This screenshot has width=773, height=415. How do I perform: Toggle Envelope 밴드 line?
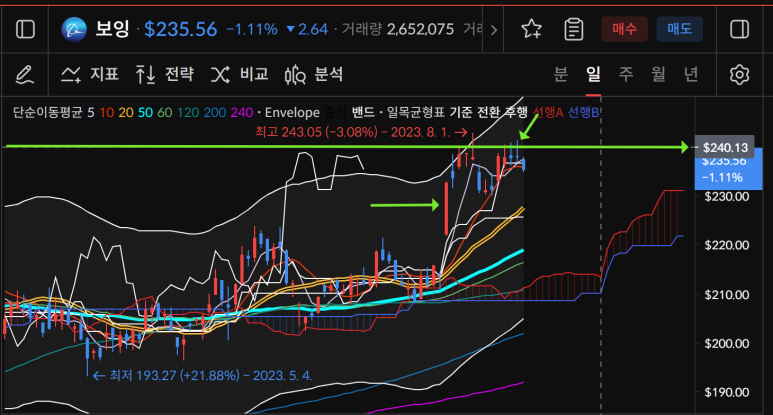click(363, 112)
